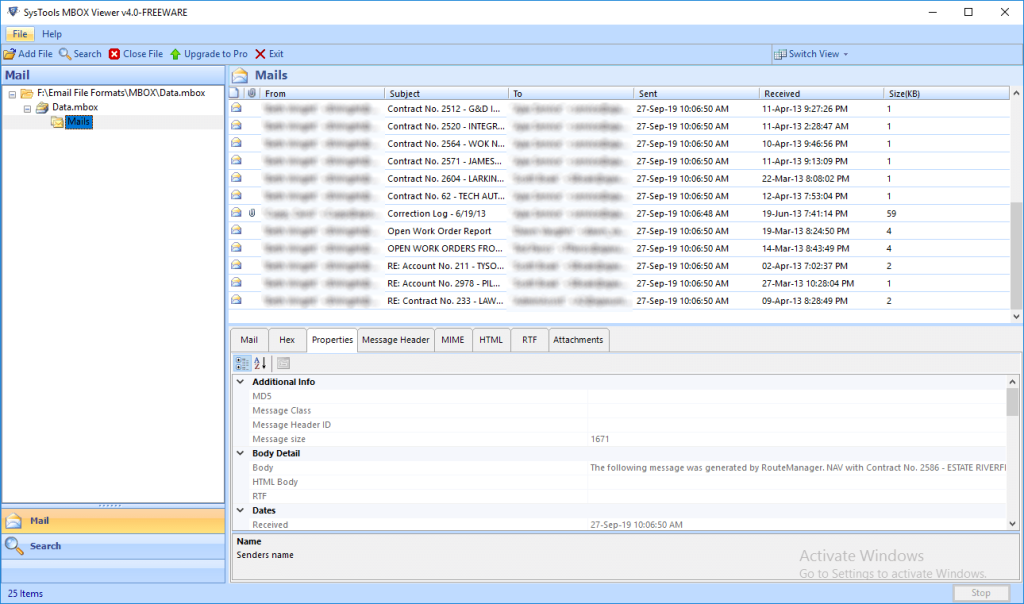Open the File menu

click(x=20, y=34)
